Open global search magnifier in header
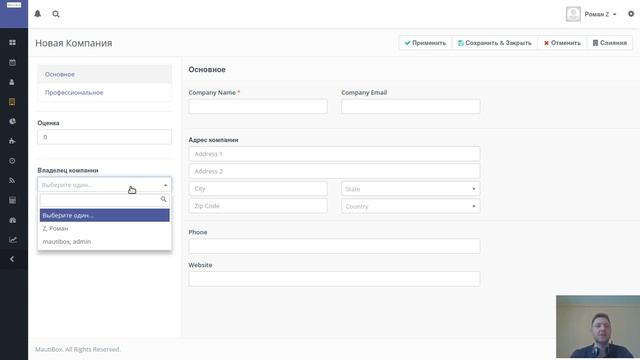The image size is (640, 360). coord(56,14)
